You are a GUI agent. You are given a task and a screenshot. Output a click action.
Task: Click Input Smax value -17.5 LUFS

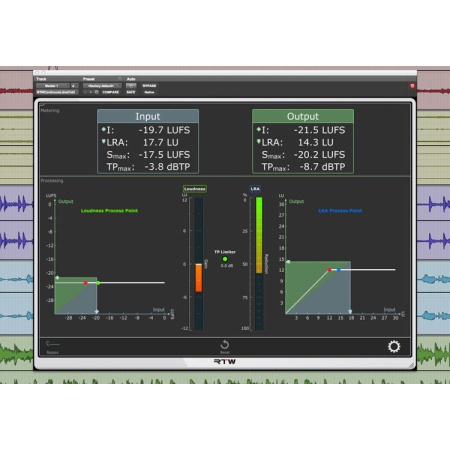point(164,155)
